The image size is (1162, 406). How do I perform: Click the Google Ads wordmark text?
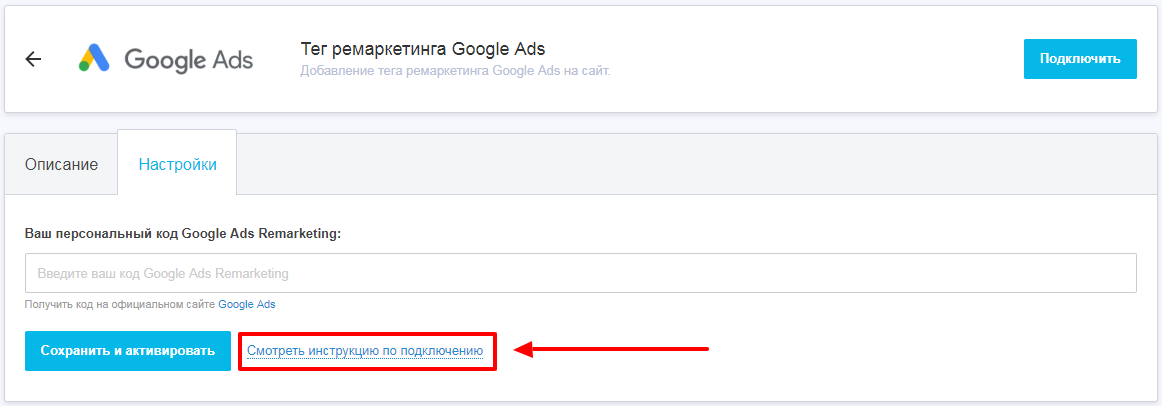pyautogui.click(x=188, y=59)
